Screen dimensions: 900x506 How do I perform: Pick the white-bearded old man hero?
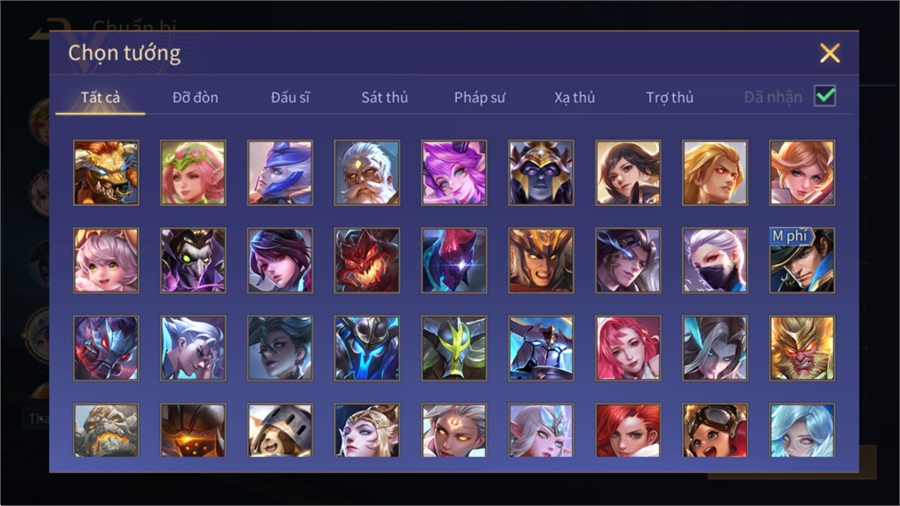click(x=367, y=173)
